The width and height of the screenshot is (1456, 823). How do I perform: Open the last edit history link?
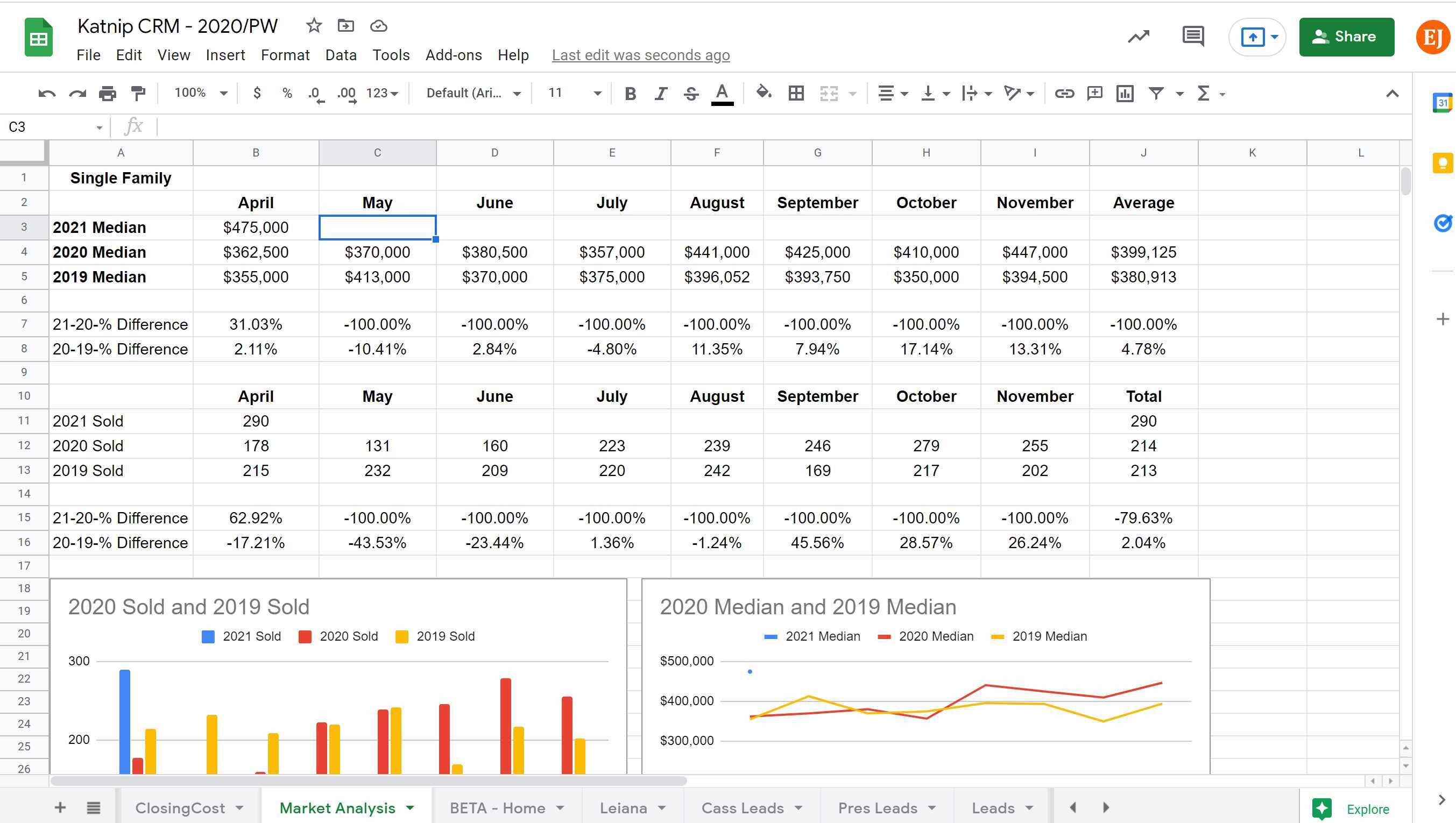click(640, 55)
